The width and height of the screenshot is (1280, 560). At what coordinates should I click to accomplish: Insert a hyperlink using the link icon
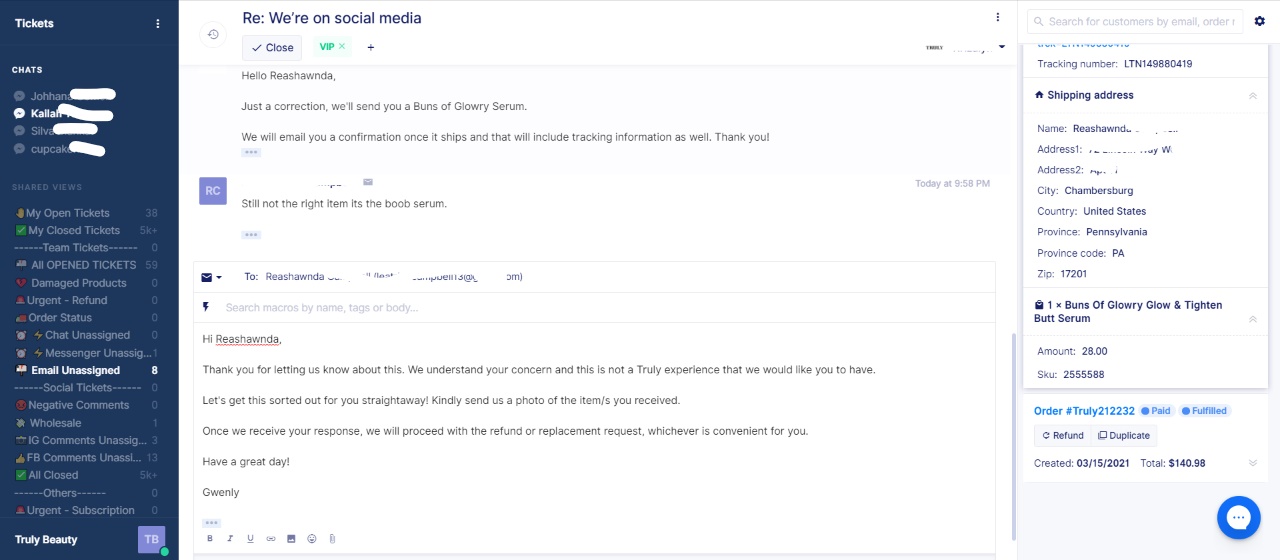click(270, 539)
